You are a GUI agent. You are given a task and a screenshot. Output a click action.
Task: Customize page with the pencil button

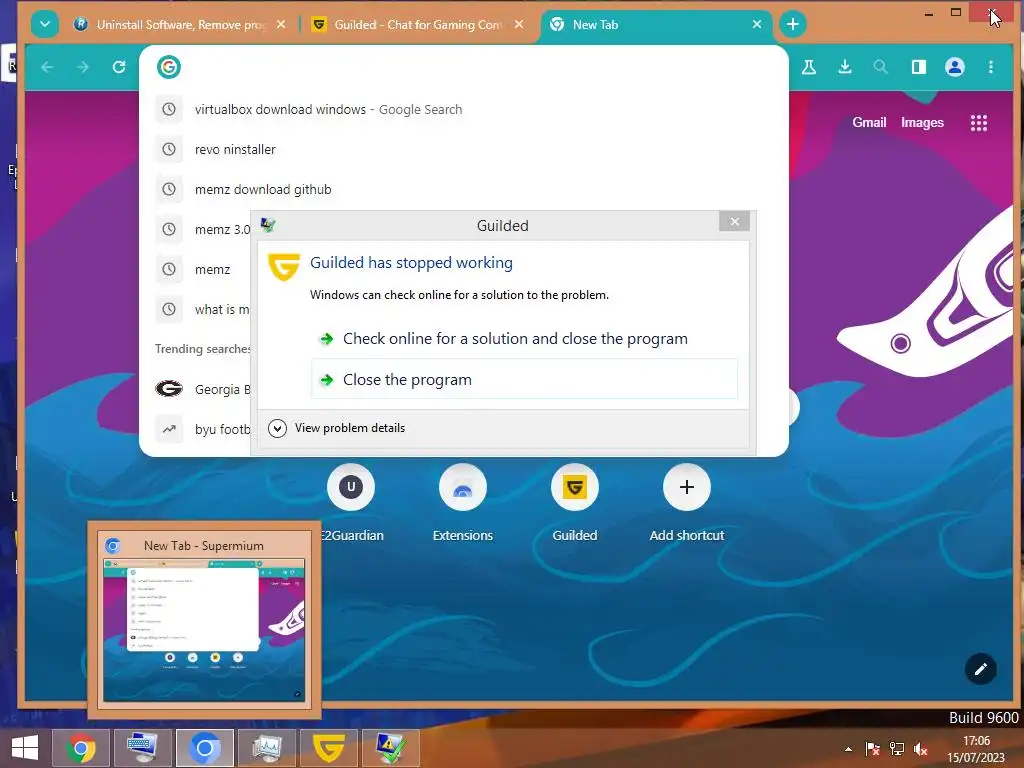[x=980, y=668]
